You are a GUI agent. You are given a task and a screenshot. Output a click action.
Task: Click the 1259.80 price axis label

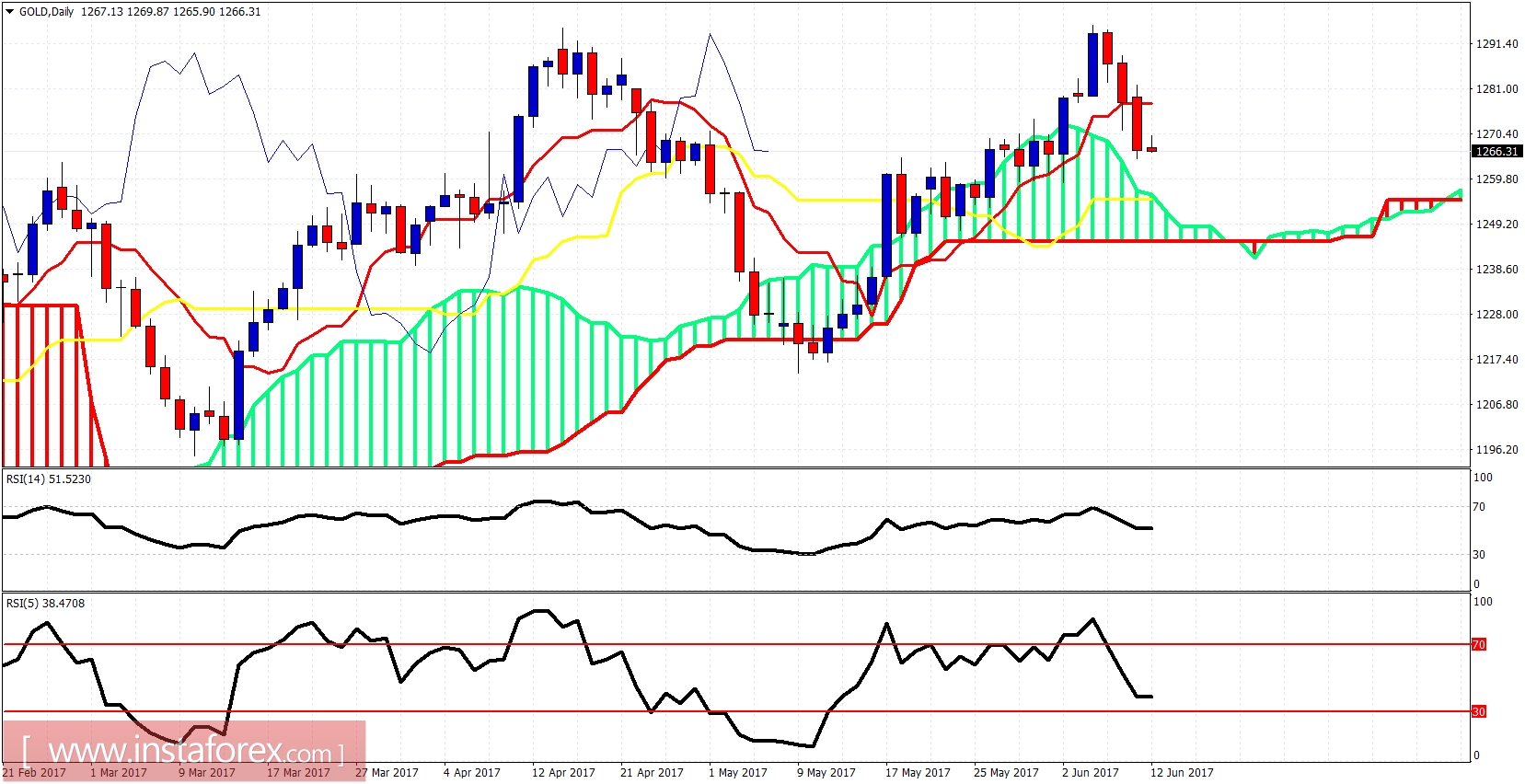coord(1497,179)
